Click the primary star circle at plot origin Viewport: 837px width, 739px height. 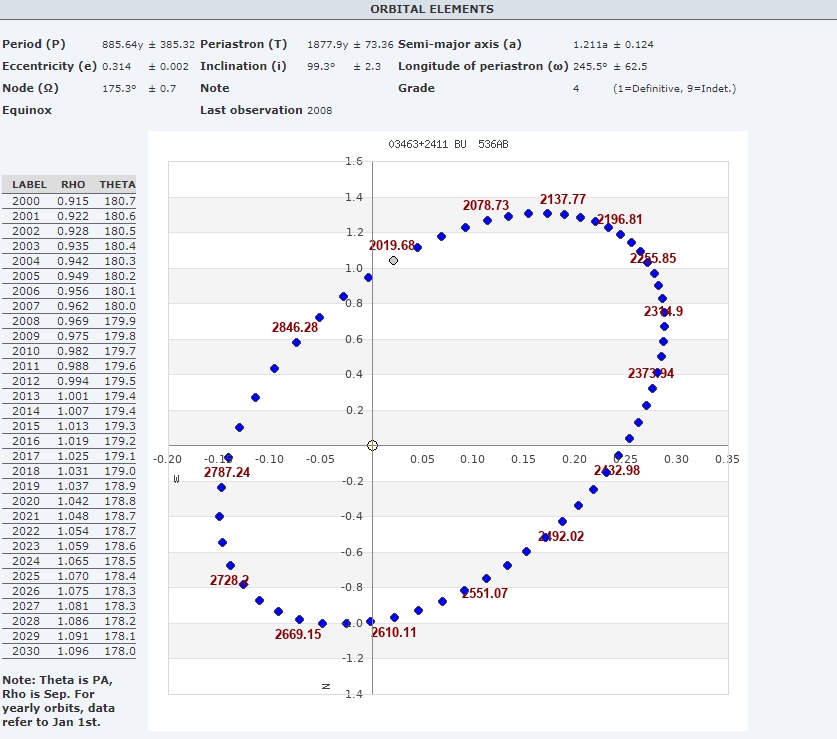(x=372, y=445)
